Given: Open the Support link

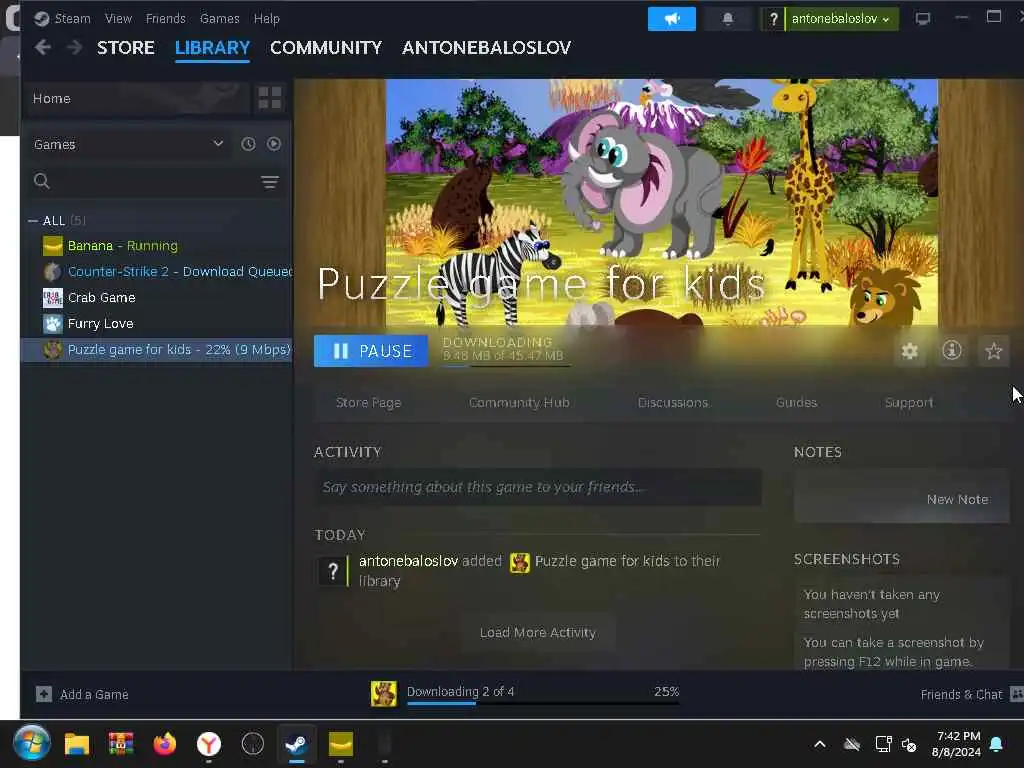Looking at the screenshot, I should coord(908,403).
